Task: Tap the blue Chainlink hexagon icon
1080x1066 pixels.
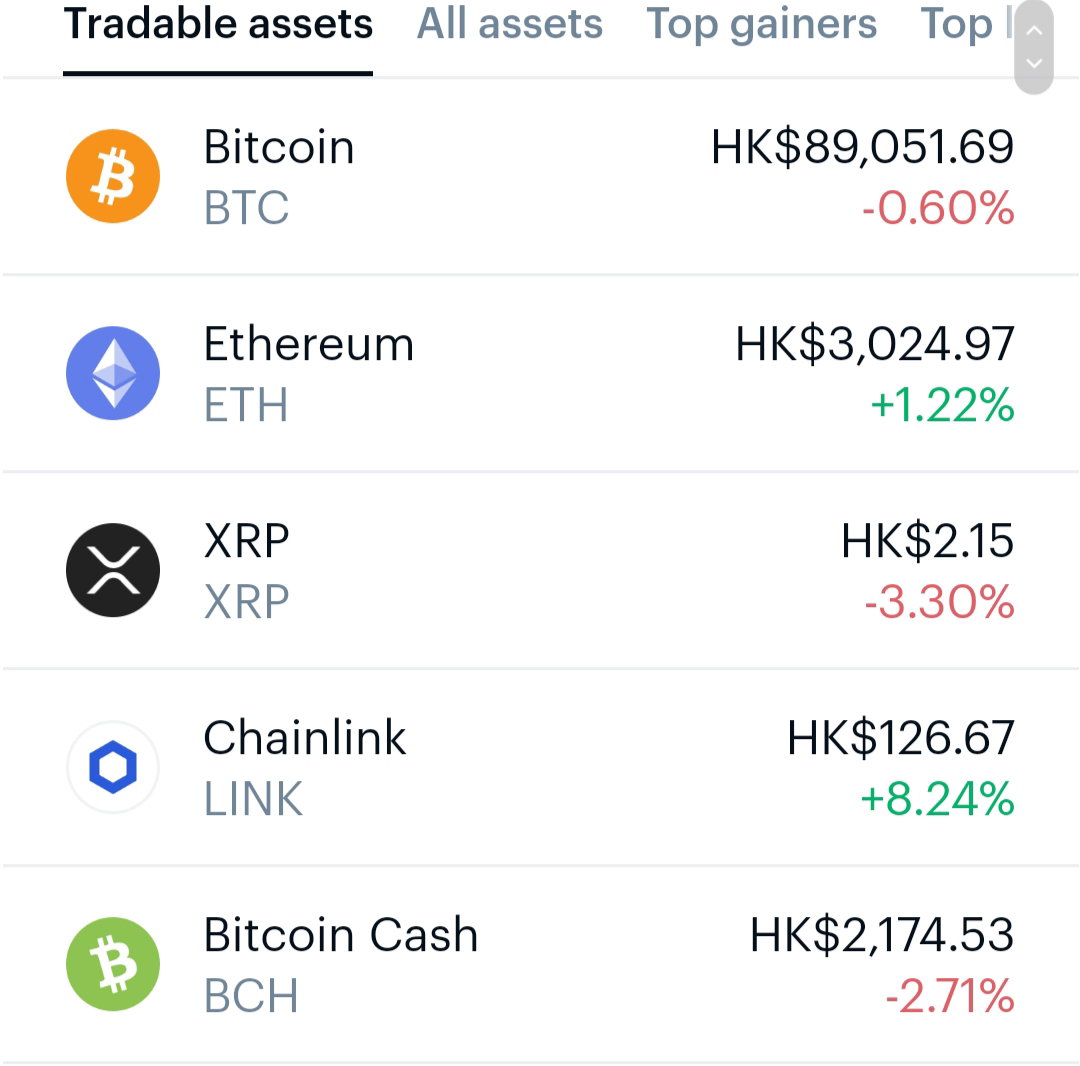Action: coord(113,767)
